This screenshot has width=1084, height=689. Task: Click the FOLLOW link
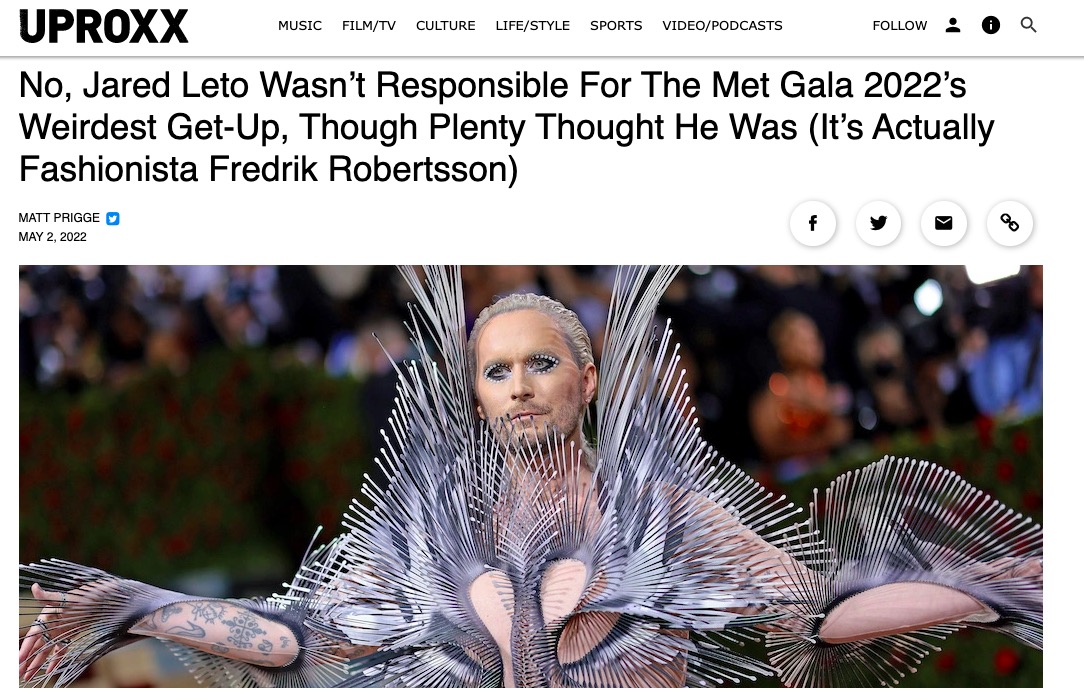click(899, 26)
